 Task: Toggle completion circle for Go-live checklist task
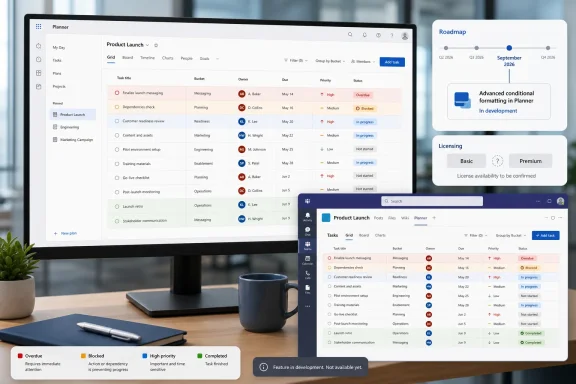click(x=117, y=178)
